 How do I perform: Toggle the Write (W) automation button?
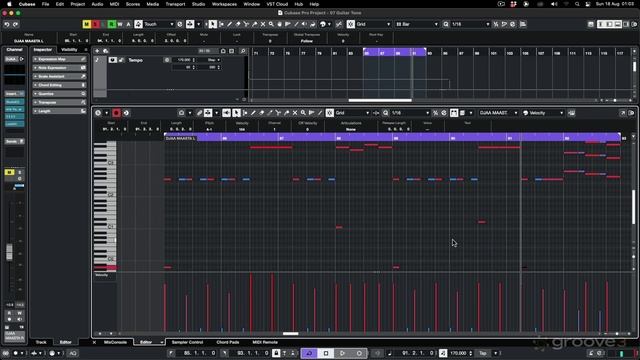(120, 24)
